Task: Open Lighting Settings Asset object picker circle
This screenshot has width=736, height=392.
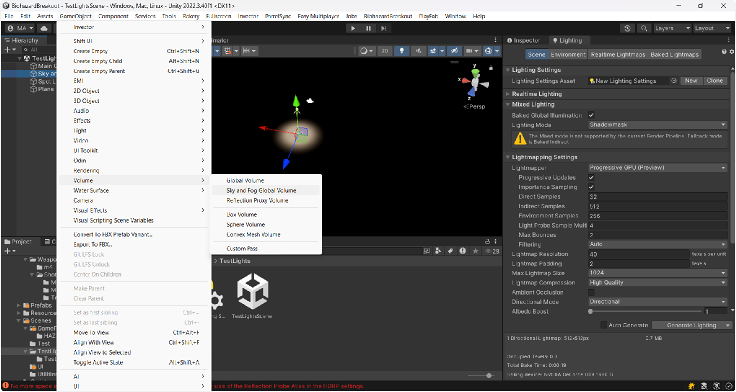Action: (674, 81)
